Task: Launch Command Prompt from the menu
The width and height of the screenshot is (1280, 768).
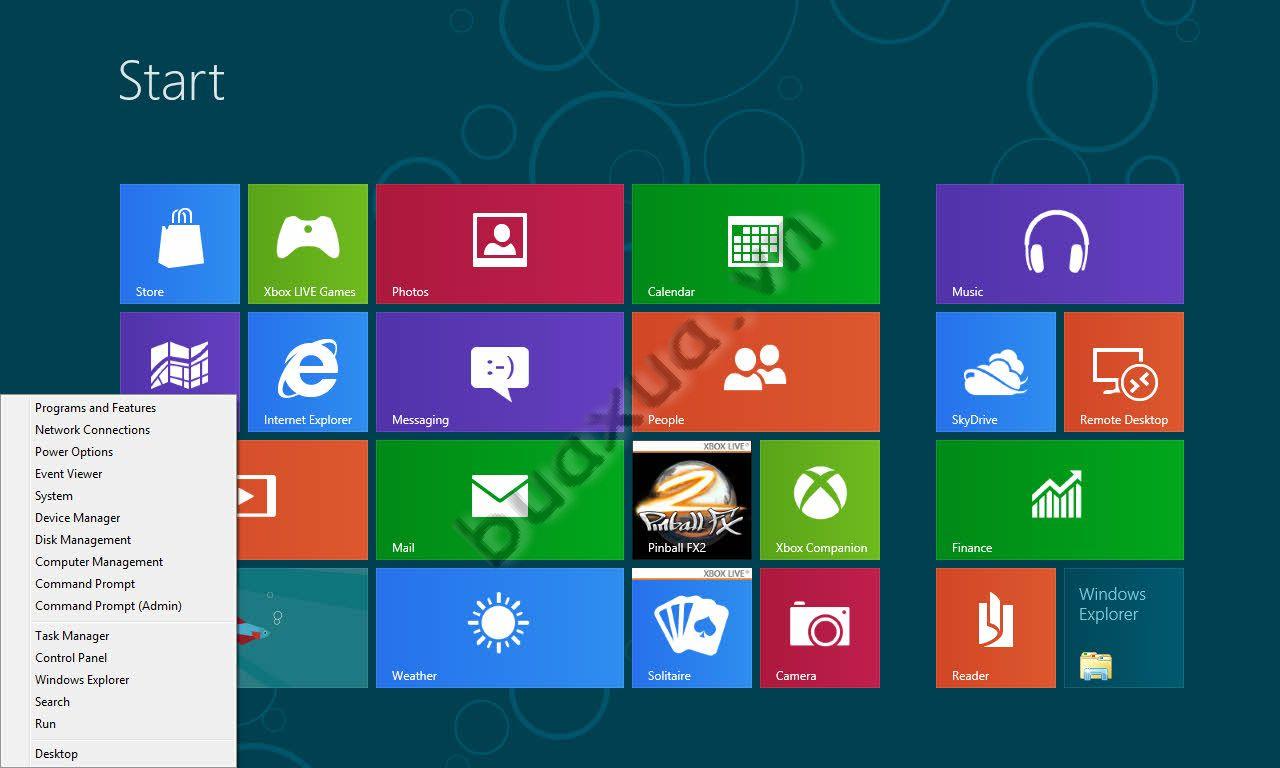Action: (x=119, y=584)
